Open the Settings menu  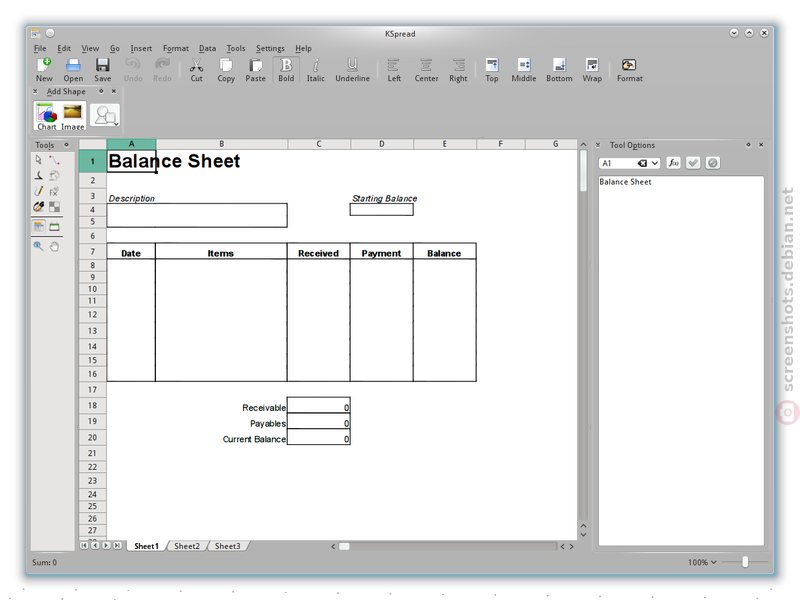click(270, 48)
